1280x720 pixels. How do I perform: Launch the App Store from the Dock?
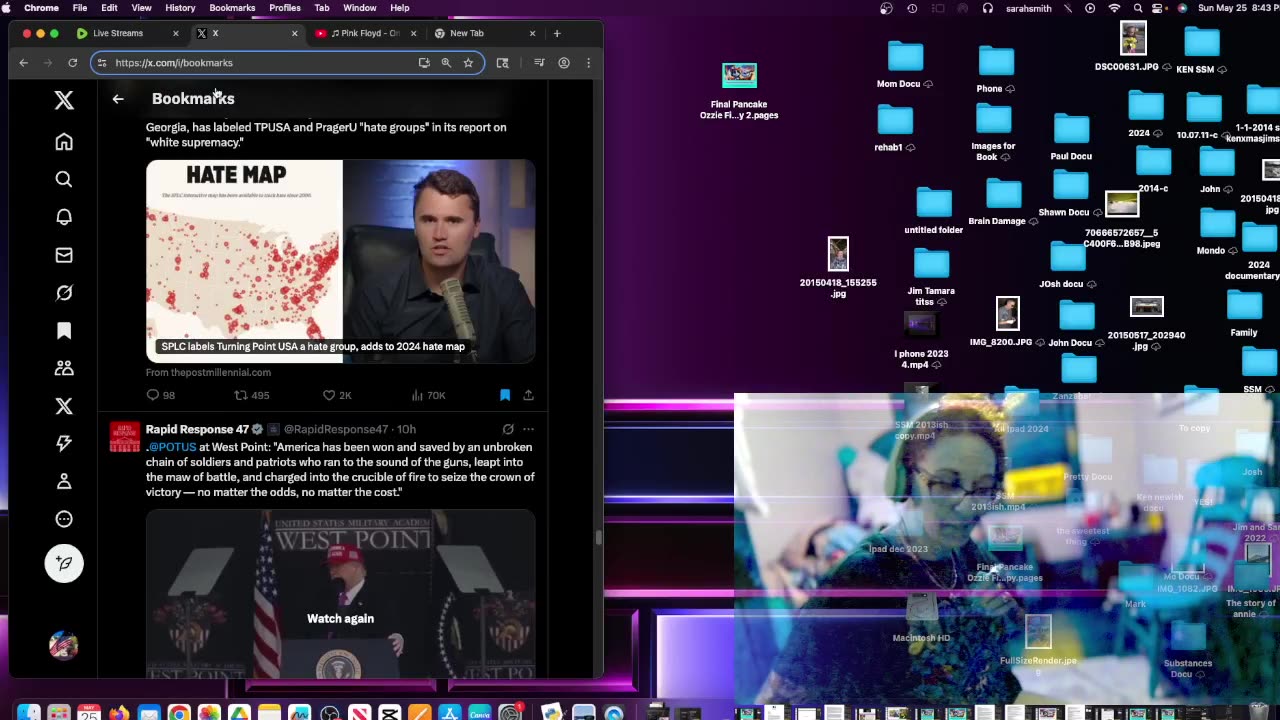(449, 713)
